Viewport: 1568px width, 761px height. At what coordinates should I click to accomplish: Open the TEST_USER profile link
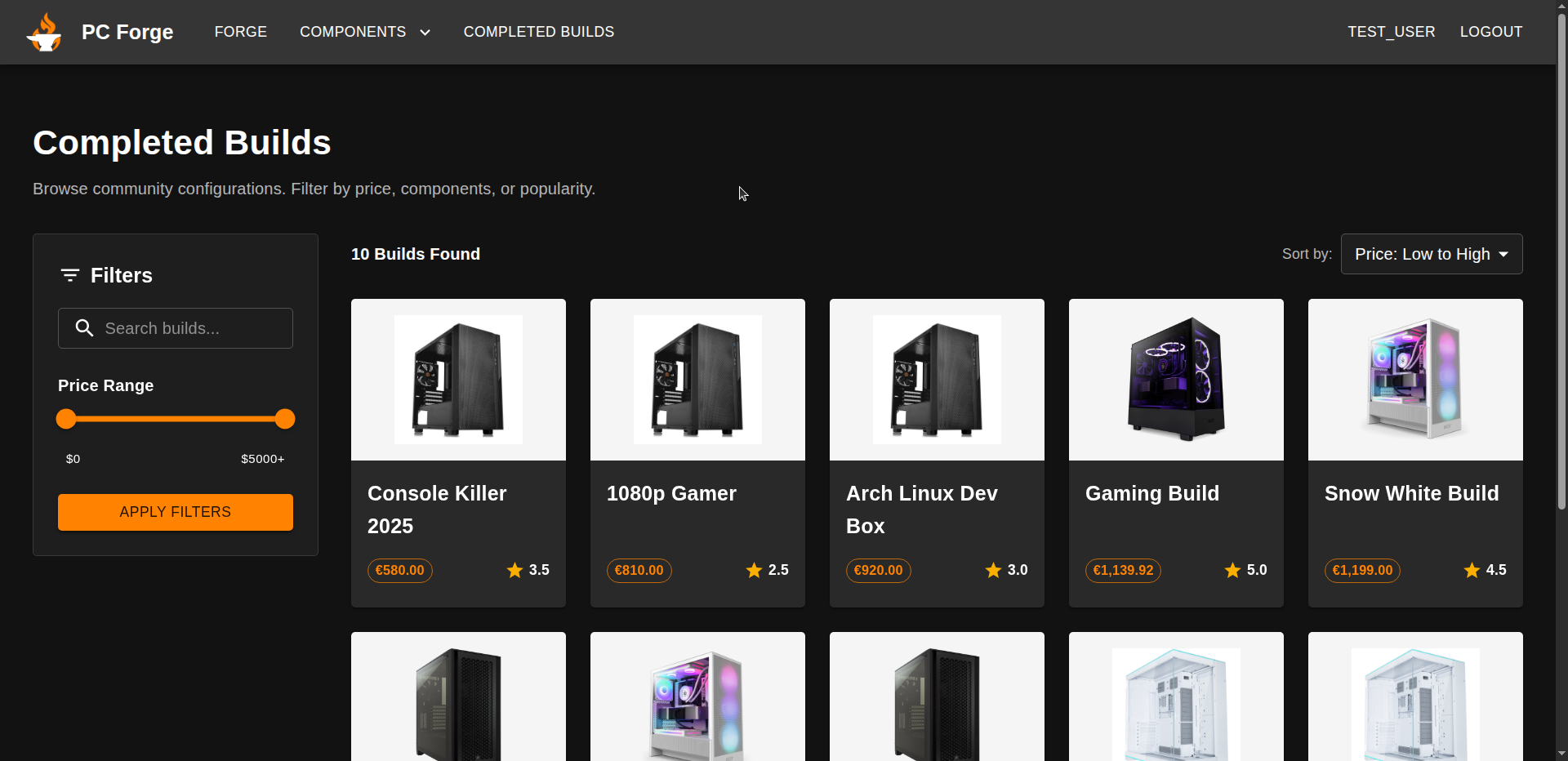click(x=1391, y=32)
